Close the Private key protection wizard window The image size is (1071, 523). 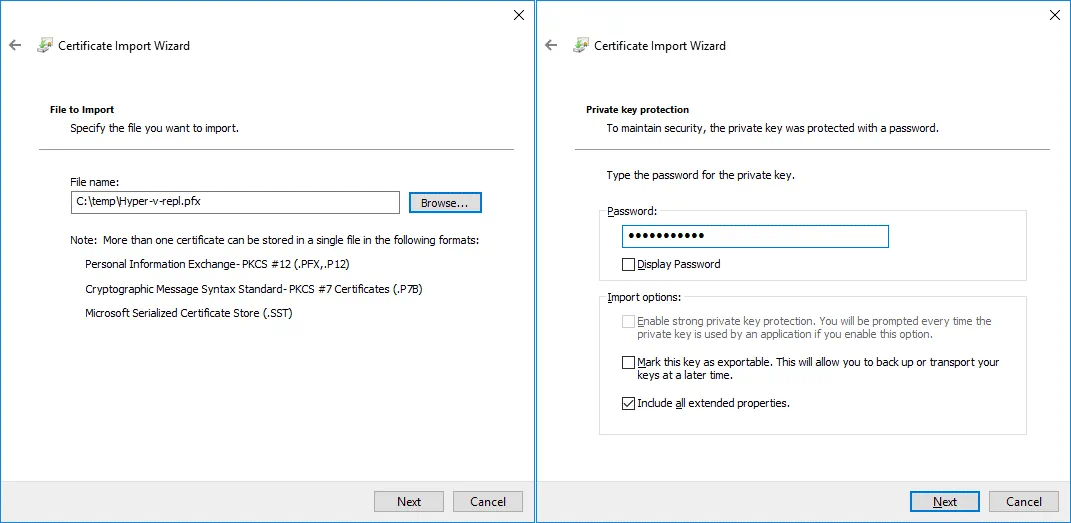point(1054,15)
